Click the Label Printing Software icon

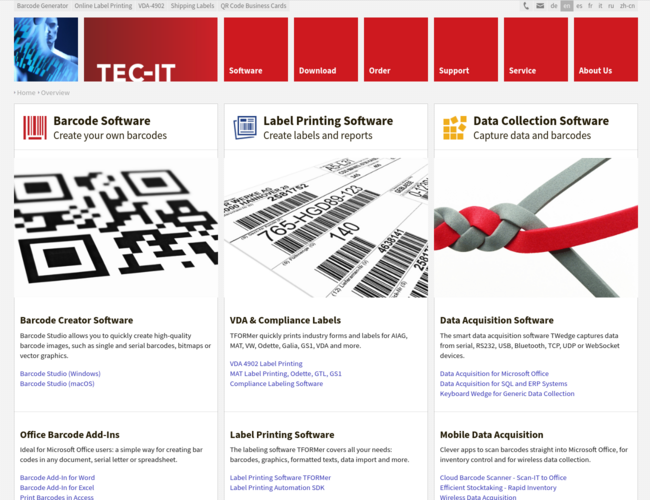pos(245,127)
